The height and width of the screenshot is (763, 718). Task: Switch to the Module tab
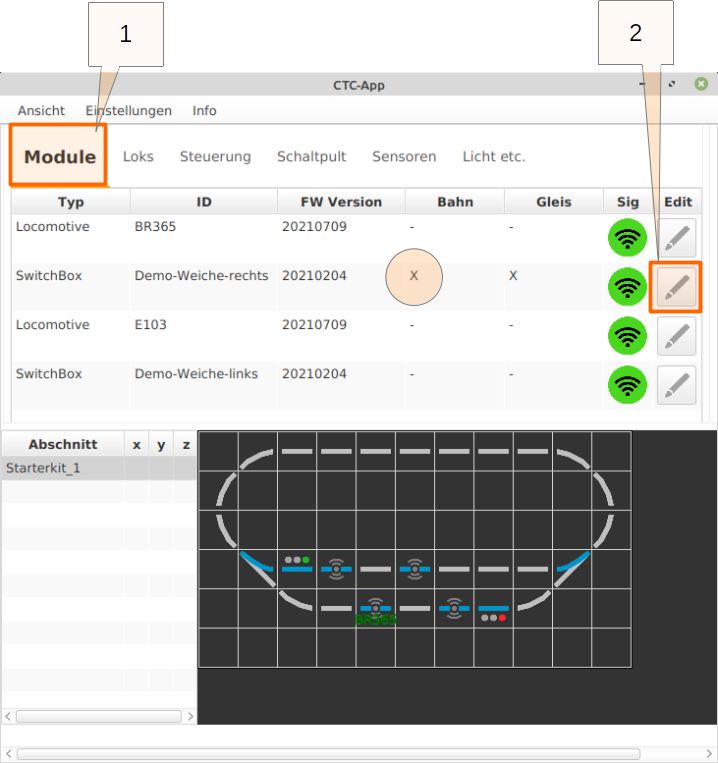[x=59, y=156]
